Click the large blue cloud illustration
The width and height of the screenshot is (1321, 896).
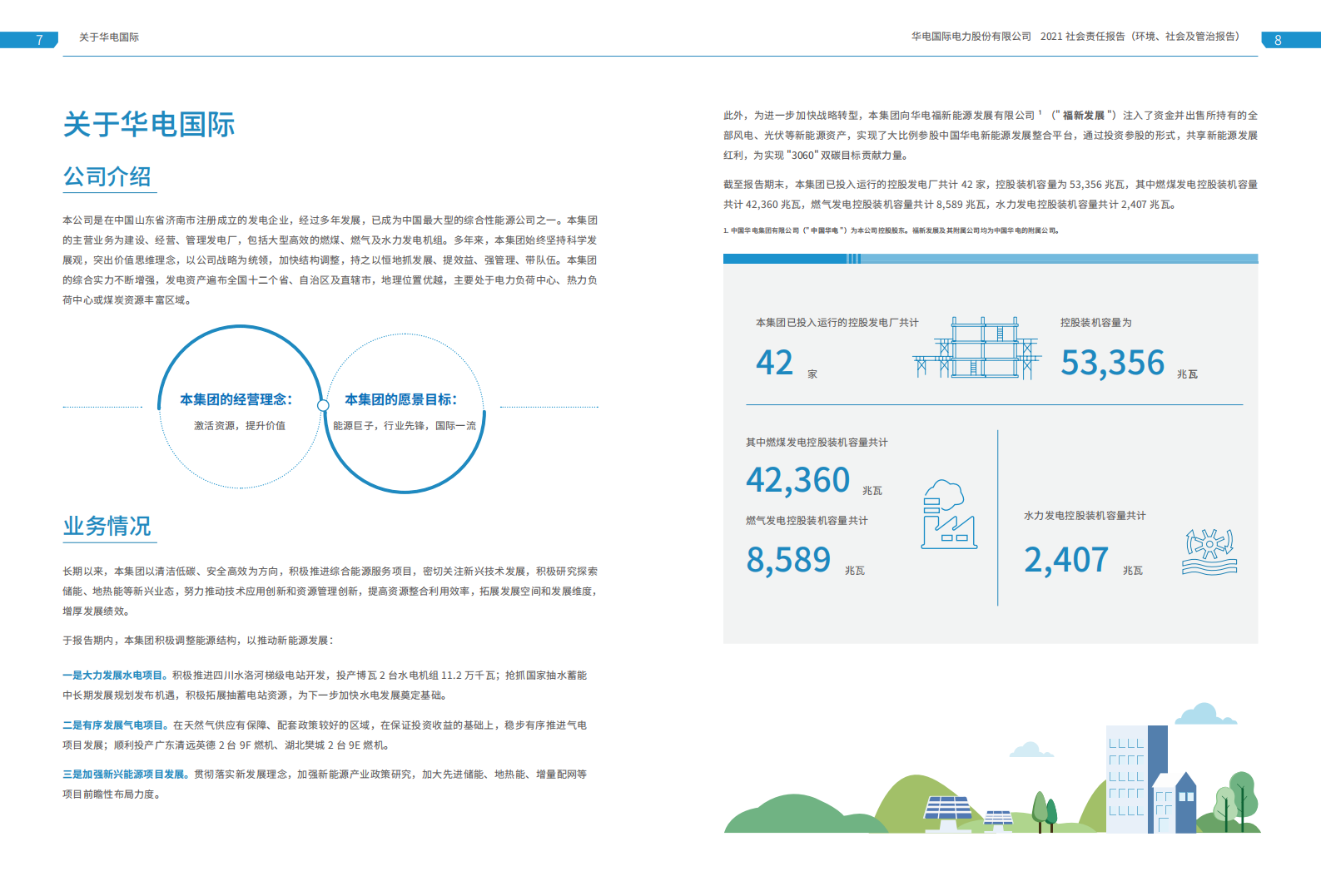(1205, 713)
